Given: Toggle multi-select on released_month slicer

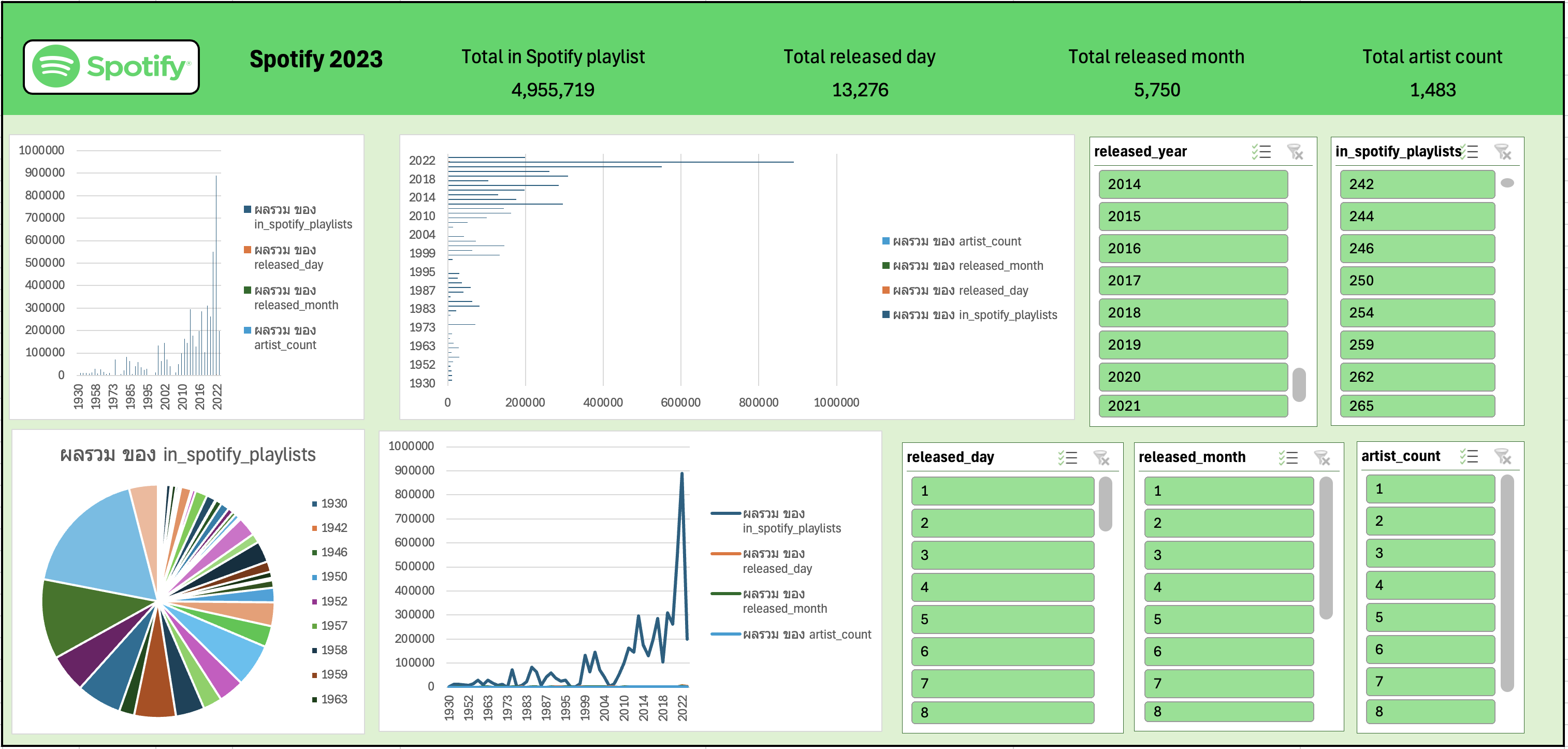Looking at the screenshot, I should [1288, 458].
